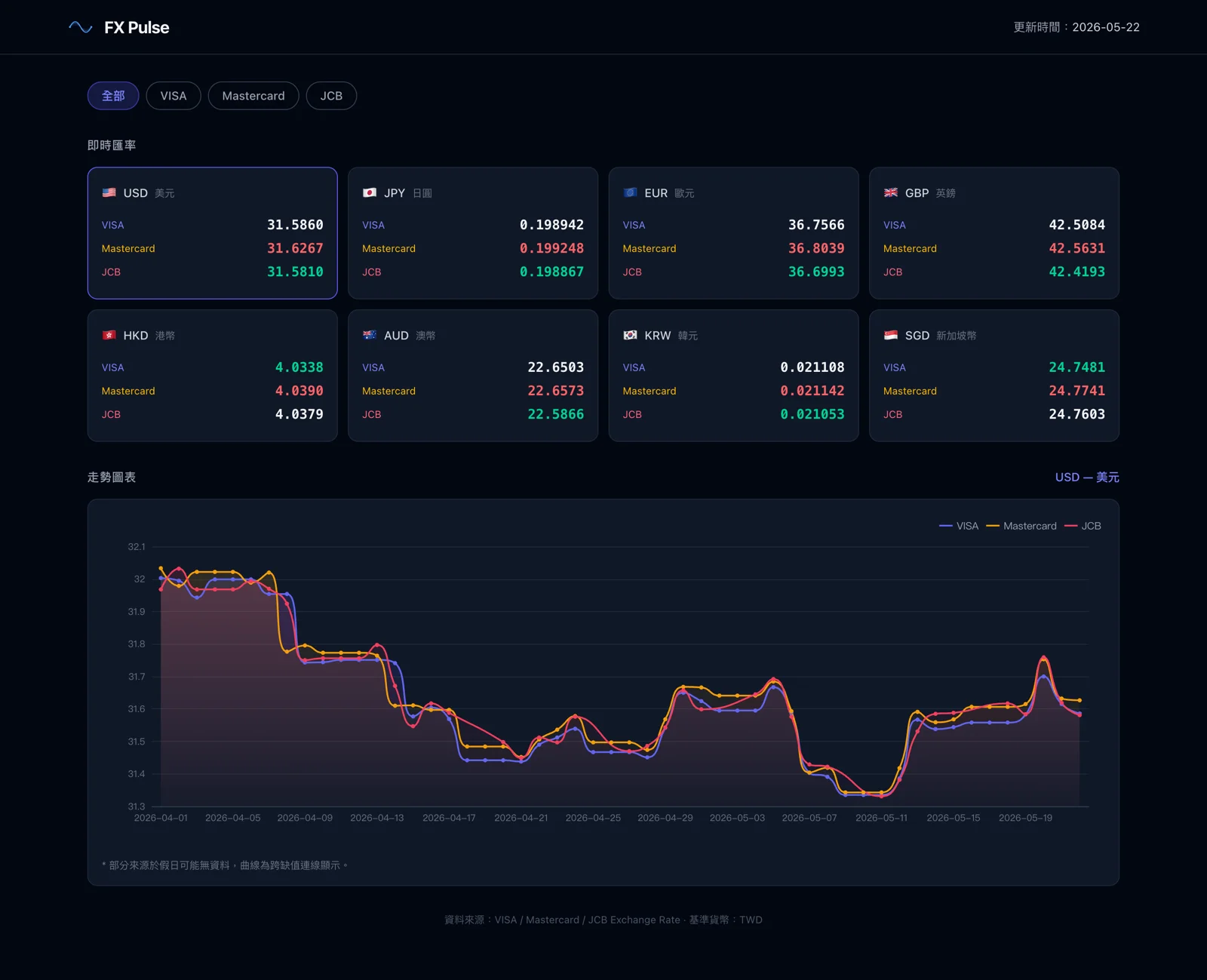The image size is (1207, 980).
Task: Toggle VISA series in chart legend
Action: pos(959,526)
